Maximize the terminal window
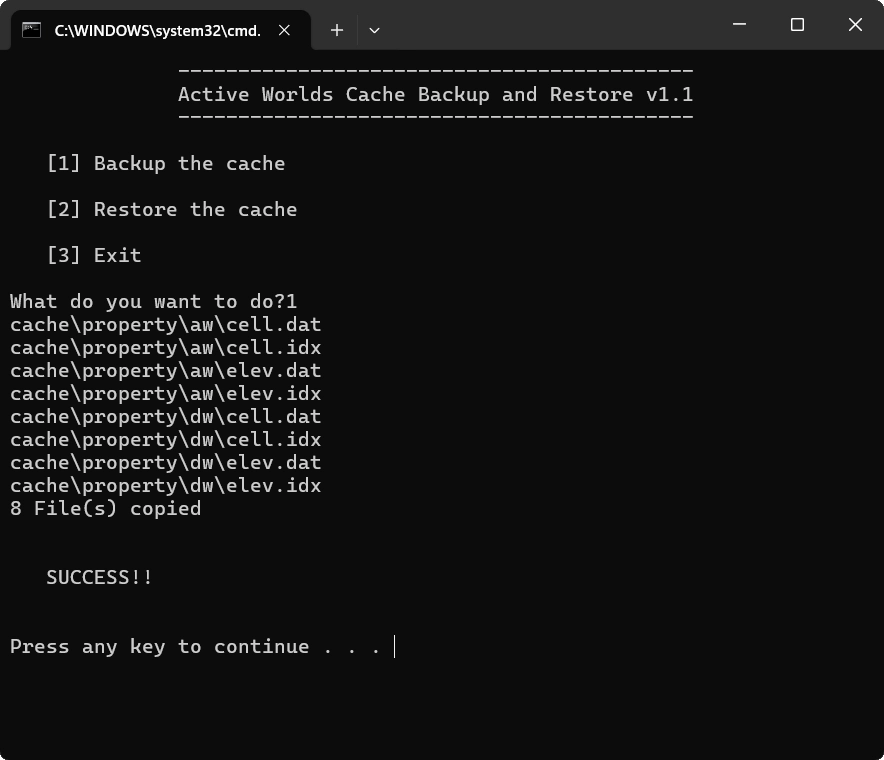884x760 pixels. pyautogui.click(x=797, y=25)
